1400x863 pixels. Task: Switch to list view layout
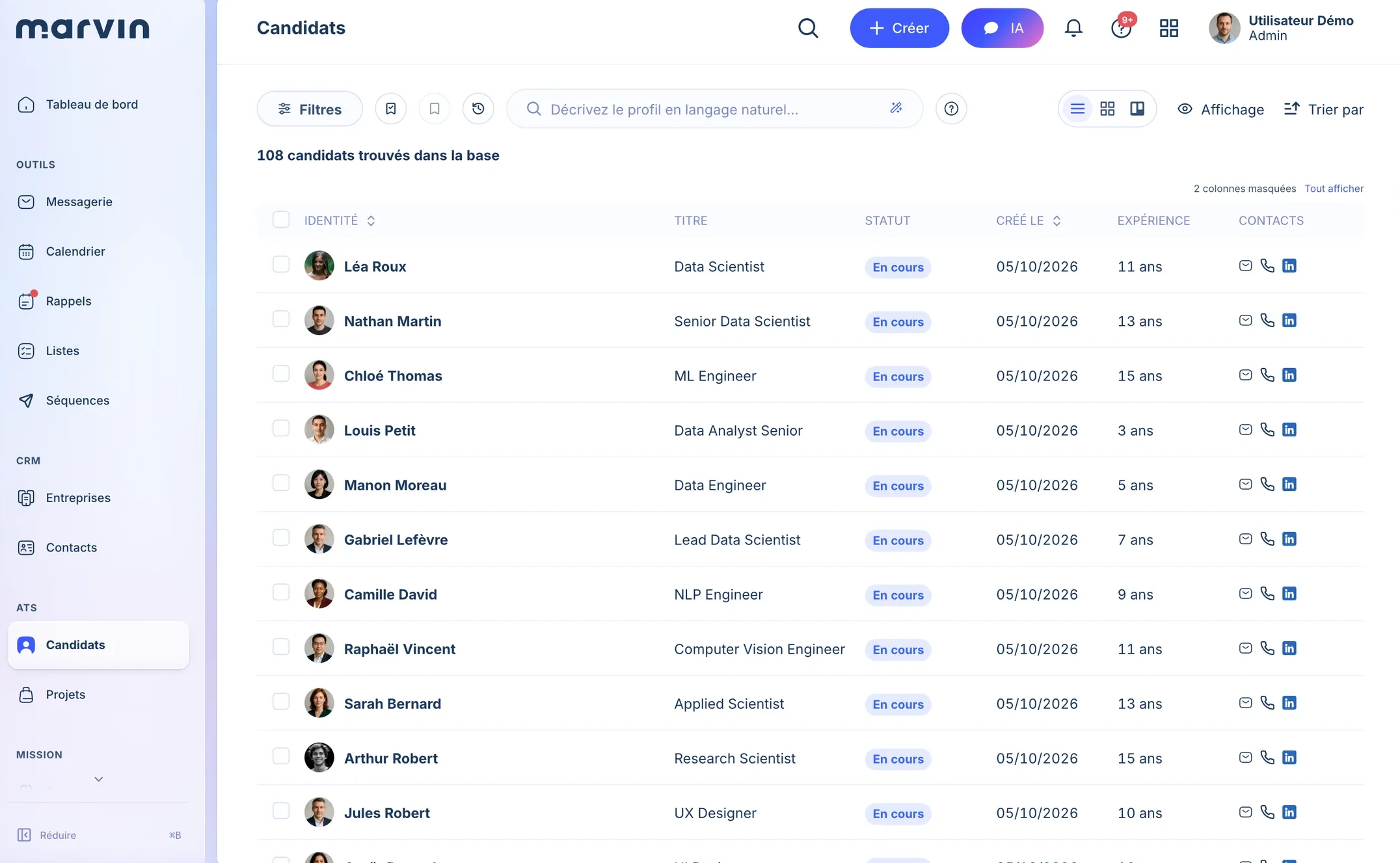click(1077, 109)
